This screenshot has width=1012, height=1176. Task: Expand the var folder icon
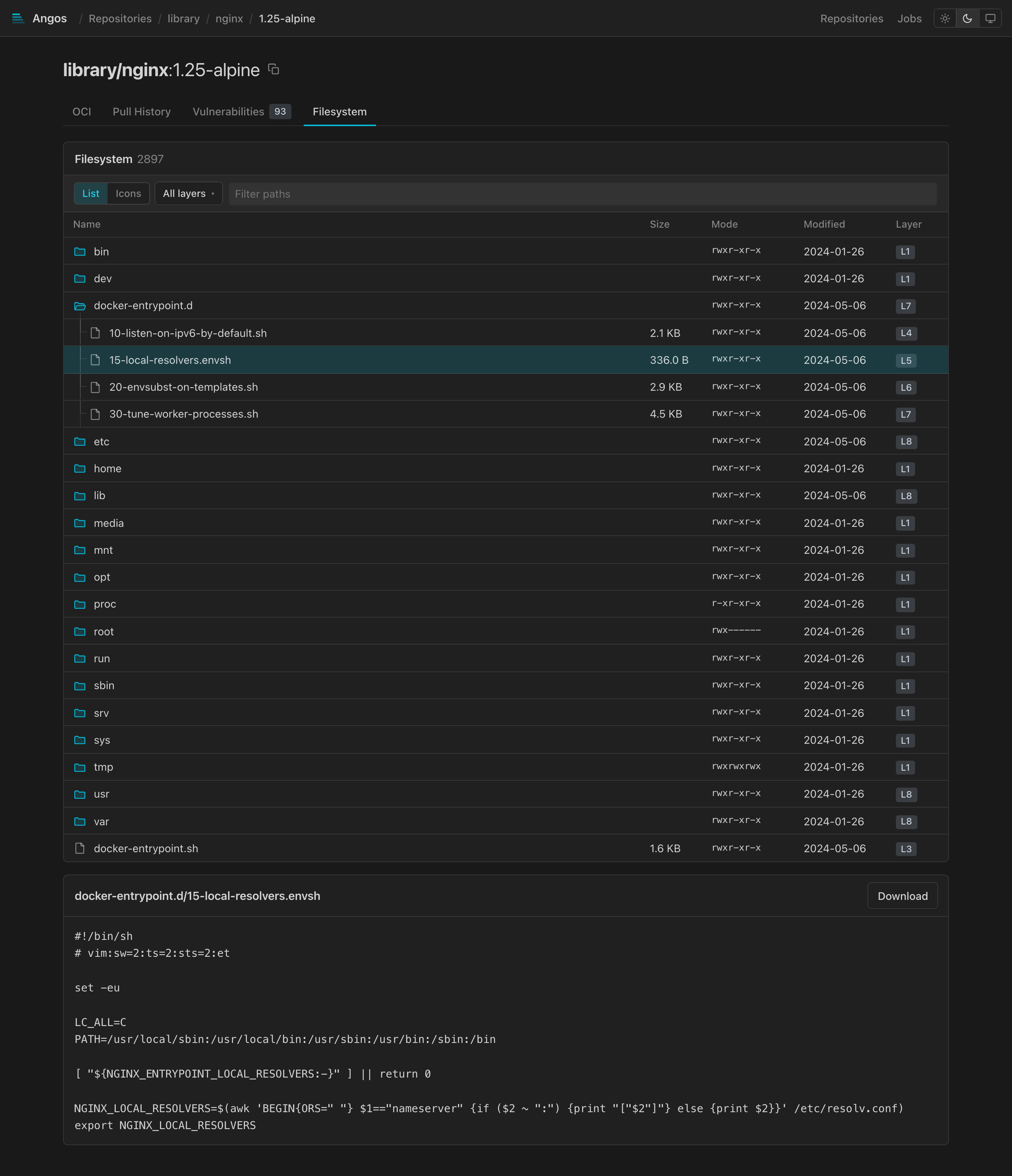pyautogui.click(x=80, y=821)
